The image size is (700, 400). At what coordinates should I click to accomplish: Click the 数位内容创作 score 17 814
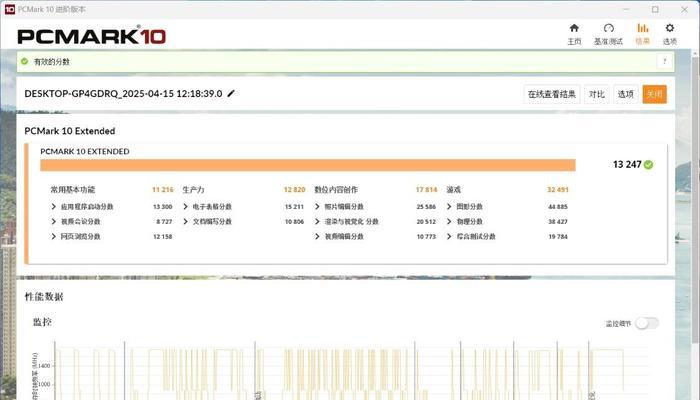point(426,190)
